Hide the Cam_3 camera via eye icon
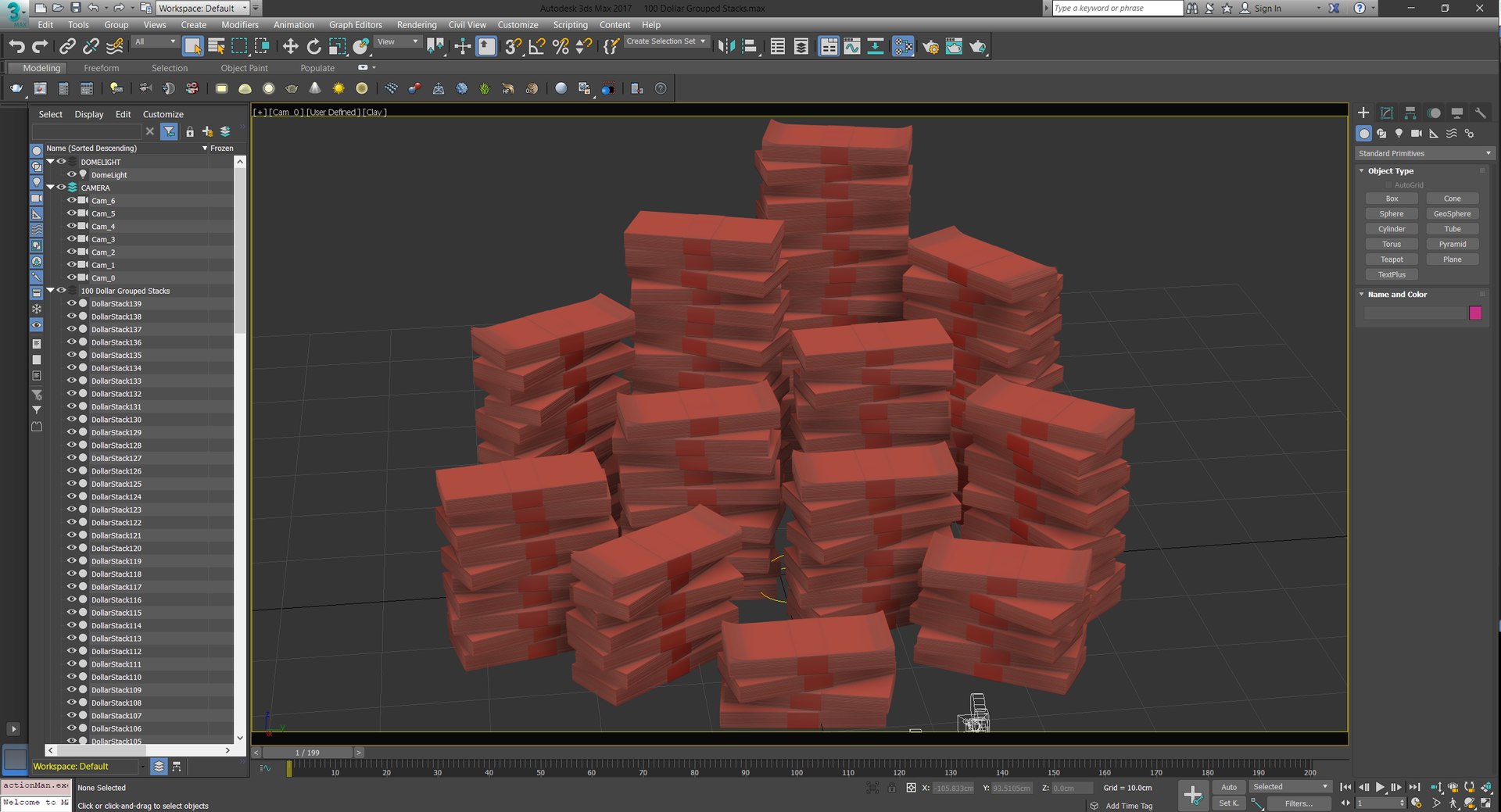 coord(71,239)
